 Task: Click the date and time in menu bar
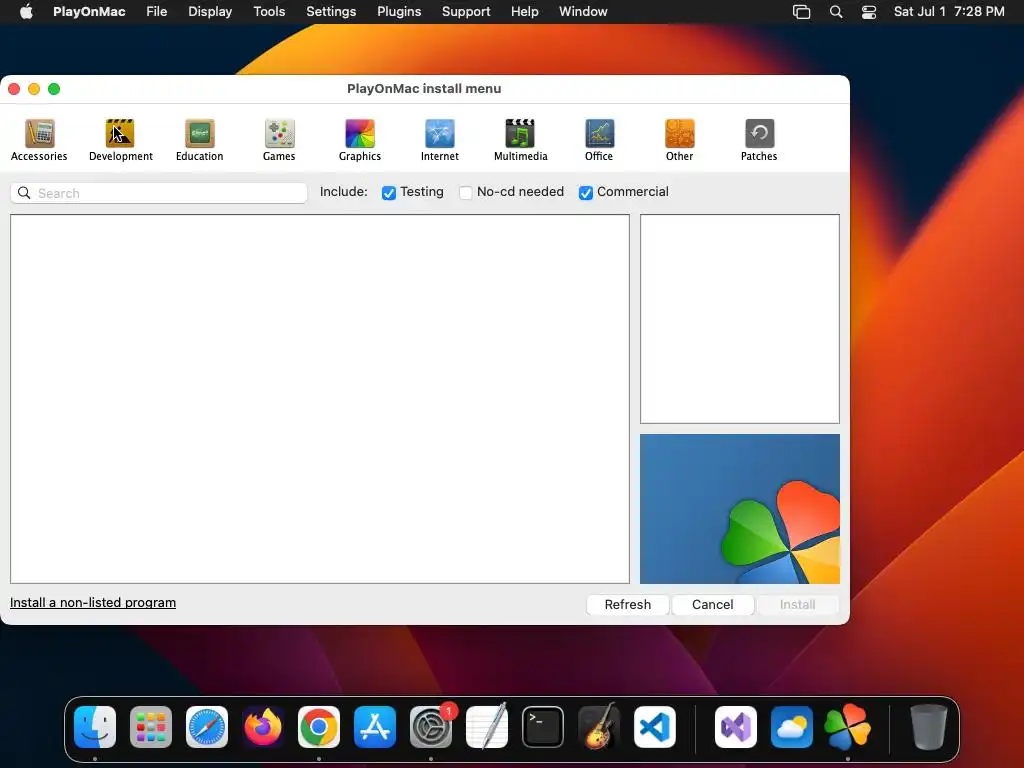(949, 12)
